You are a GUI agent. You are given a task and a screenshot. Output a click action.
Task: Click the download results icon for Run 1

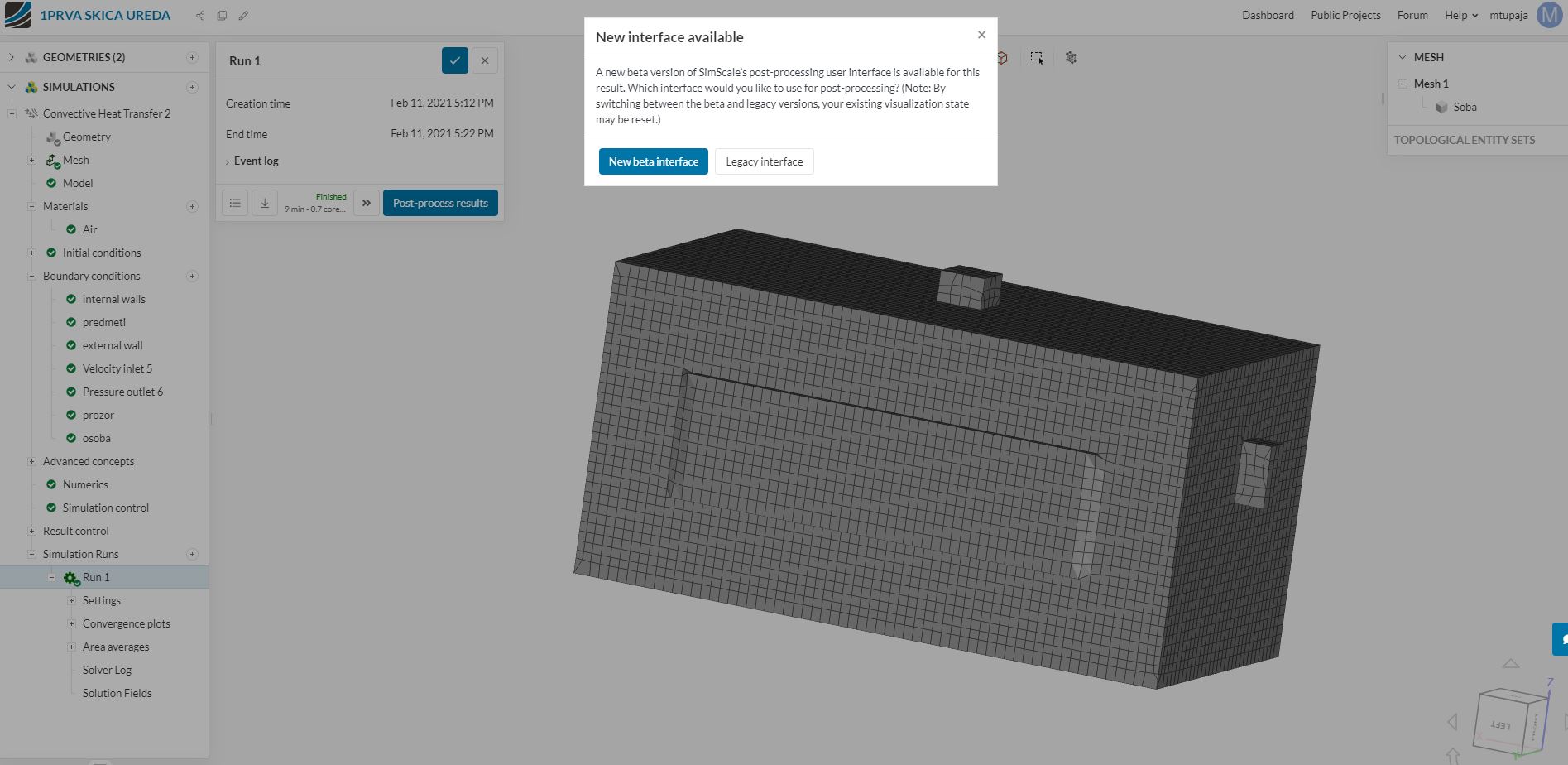click(265, 202)
